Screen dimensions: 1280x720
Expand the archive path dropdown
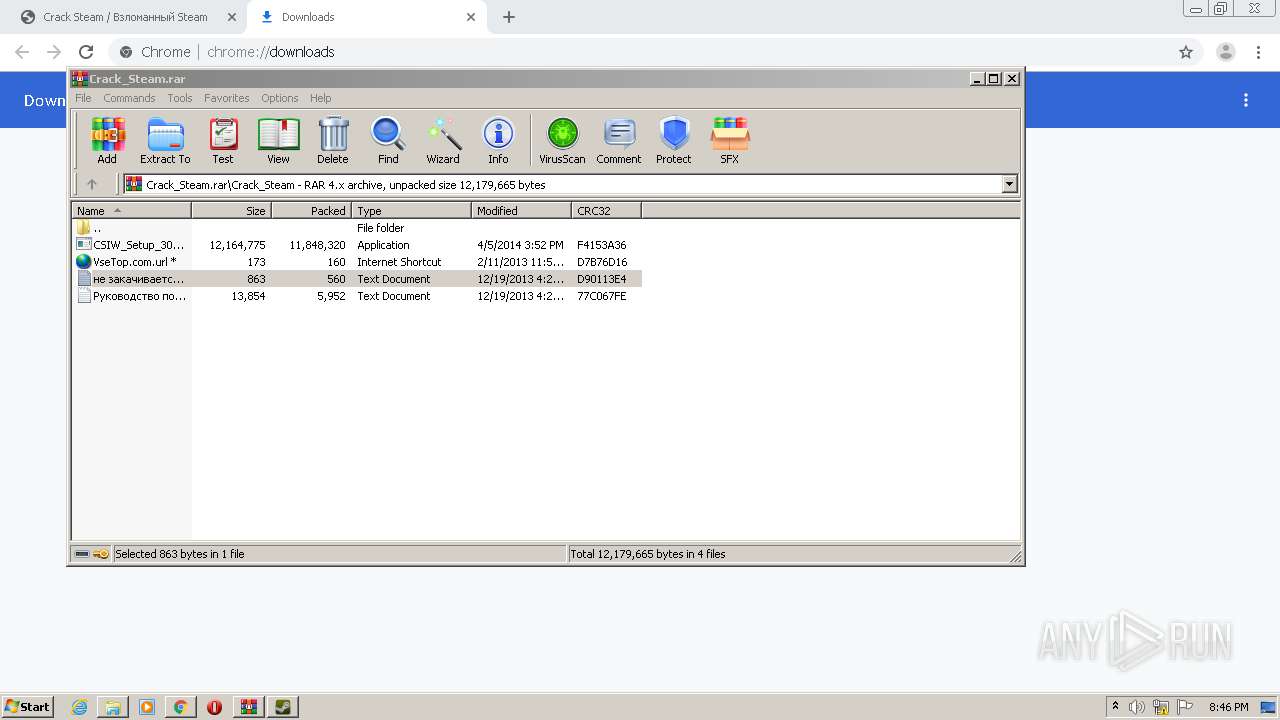pyautogui.click(x=1009, y=184)
